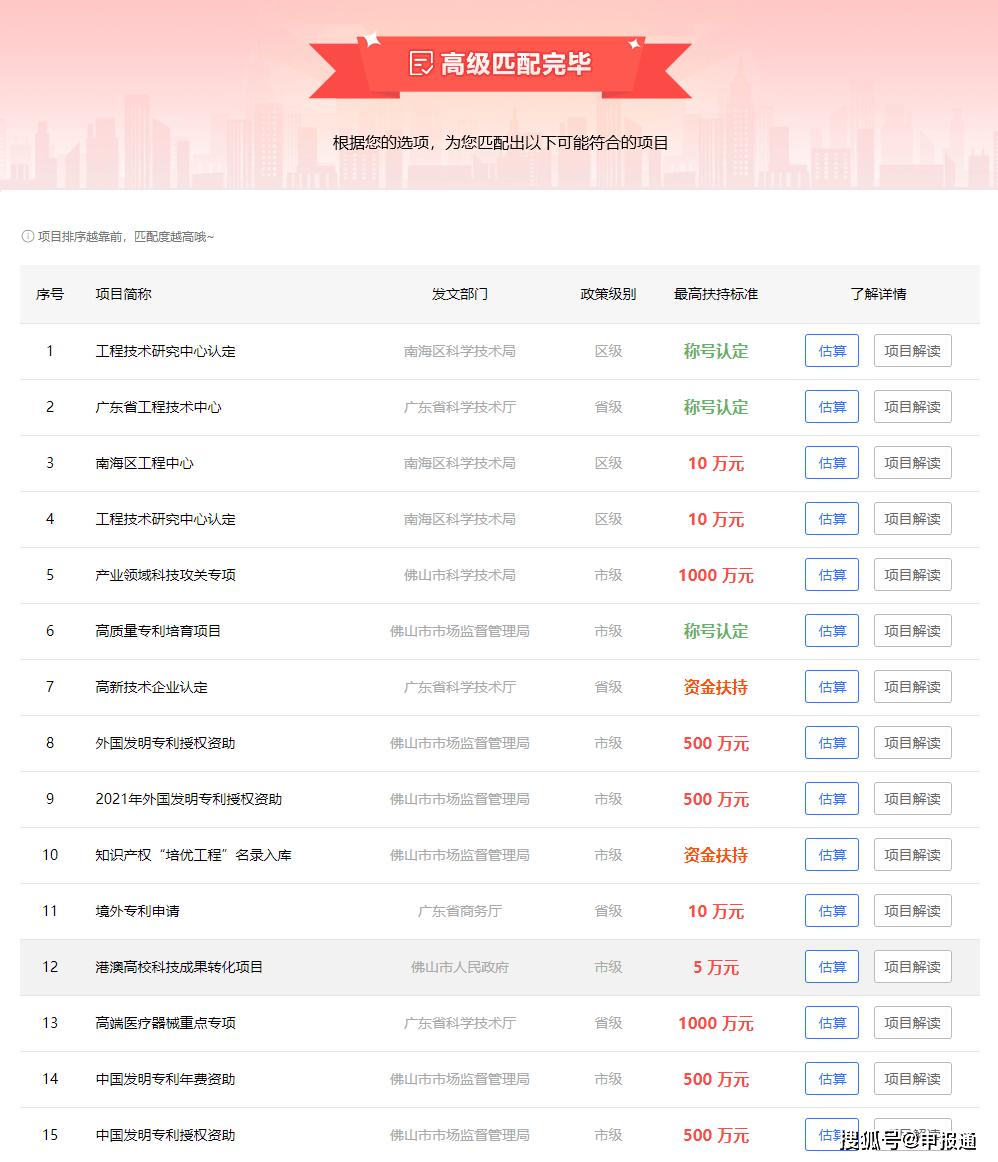Open 项目解读 for 广东省工程技术中心
The image size is (998, 1162).
coord(912,407)
